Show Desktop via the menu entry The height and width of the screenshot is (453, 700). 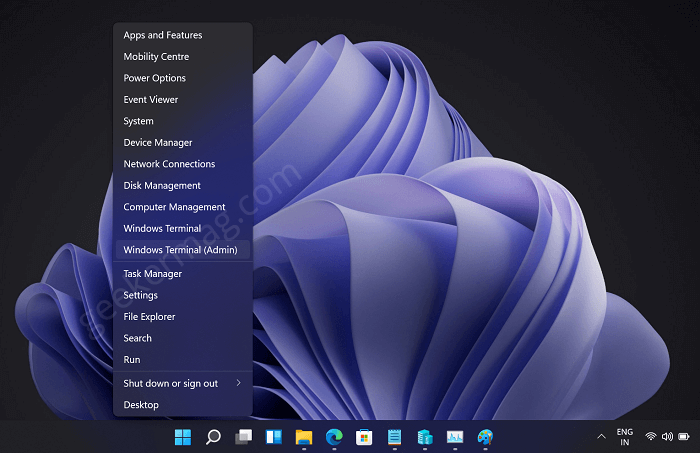point(183,404)
